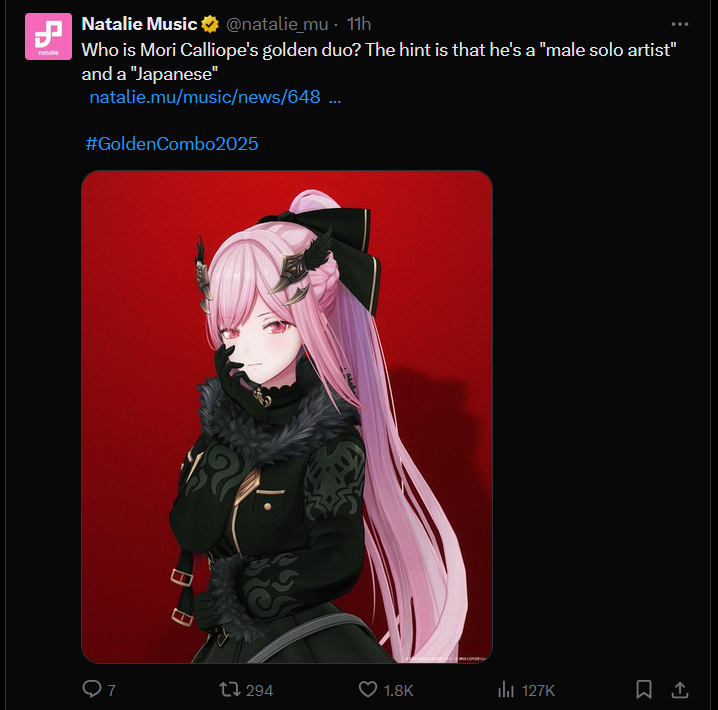Bookmark this Natalie Music post
718x710 pixels.
644,689
